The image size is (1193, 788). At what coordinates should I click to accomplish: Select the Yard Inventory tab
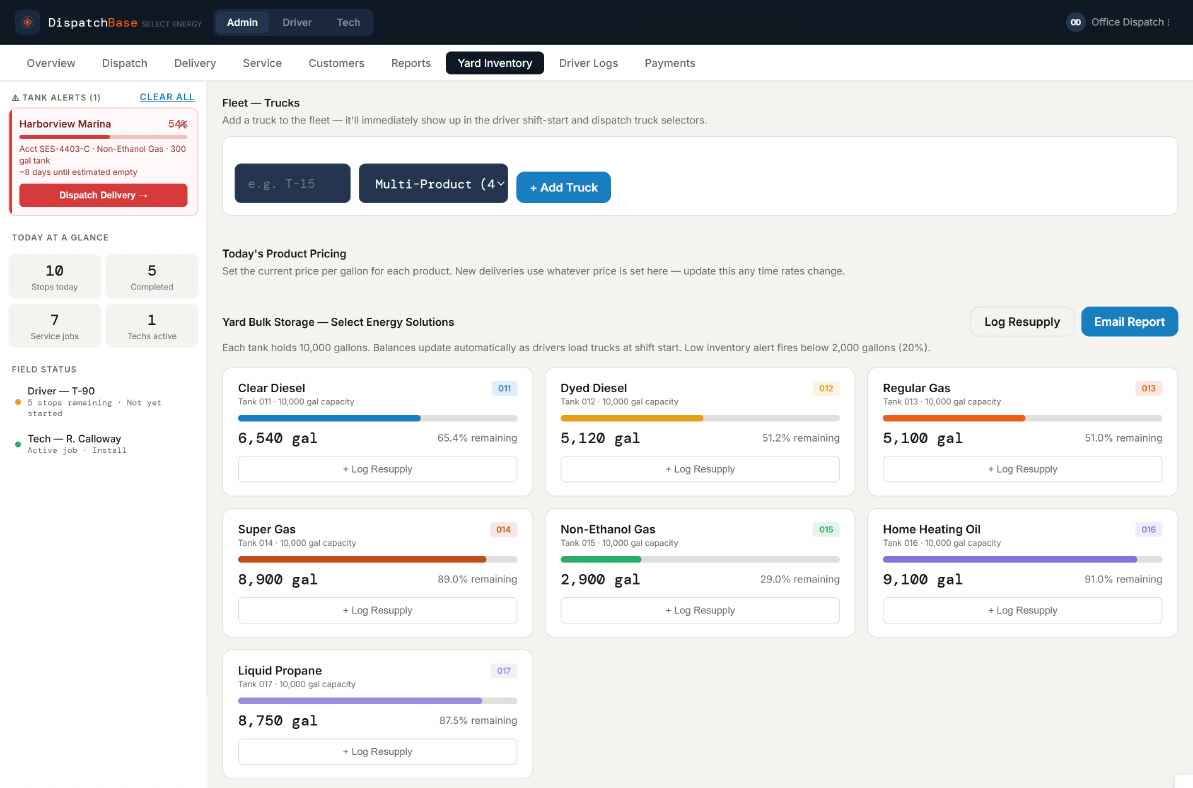click(x=495, y=63)
